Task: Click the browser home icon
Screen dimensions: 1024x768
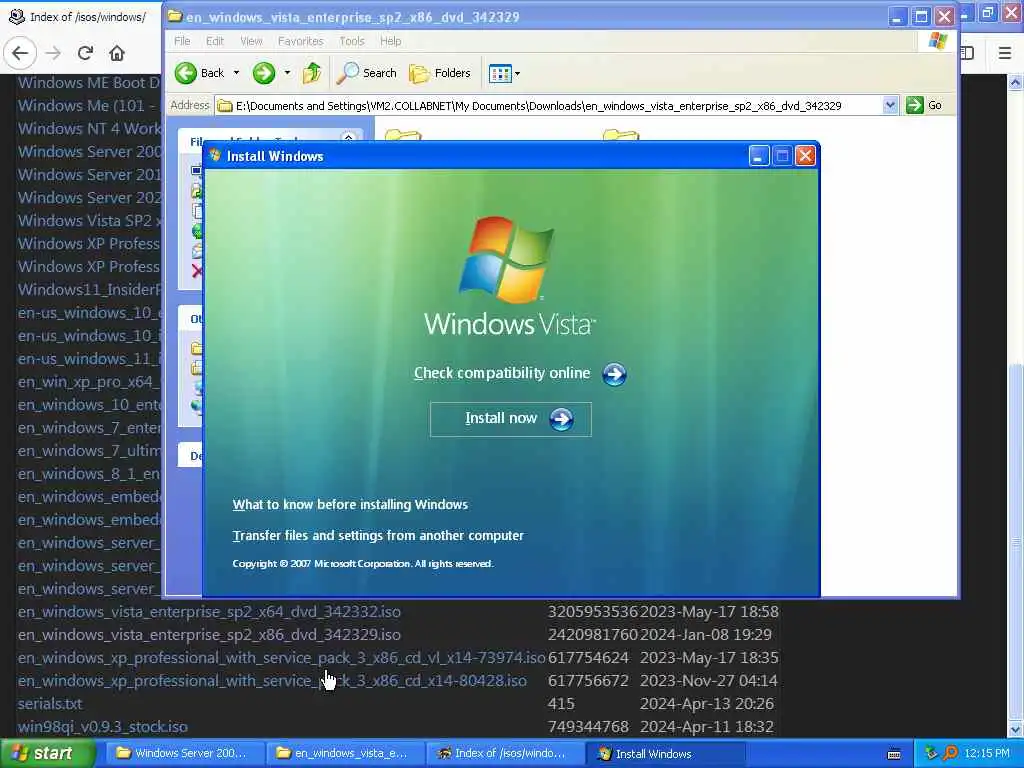Action: (117, 53)
